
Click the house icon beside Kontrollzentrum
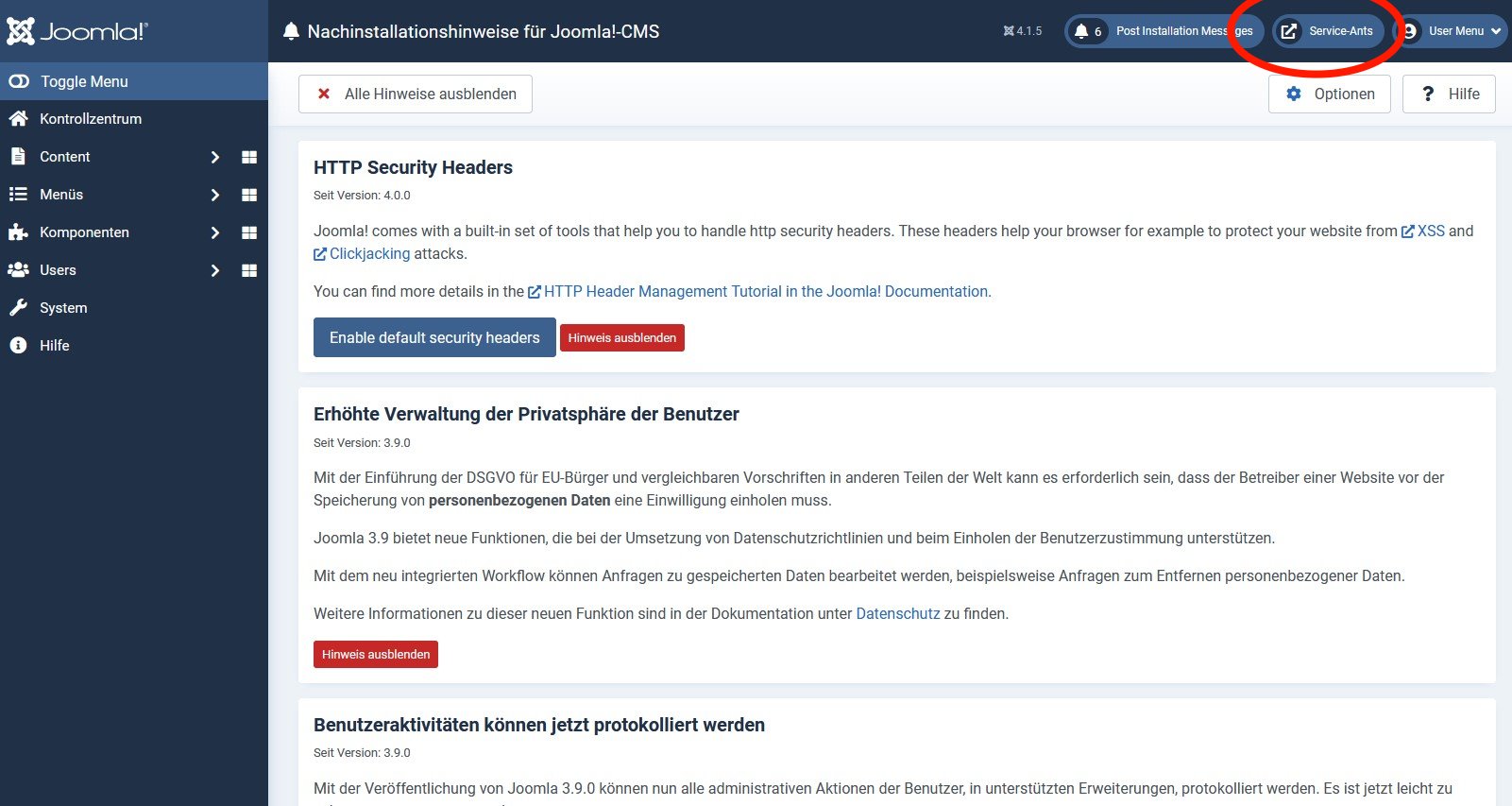[x=18, y=119]
